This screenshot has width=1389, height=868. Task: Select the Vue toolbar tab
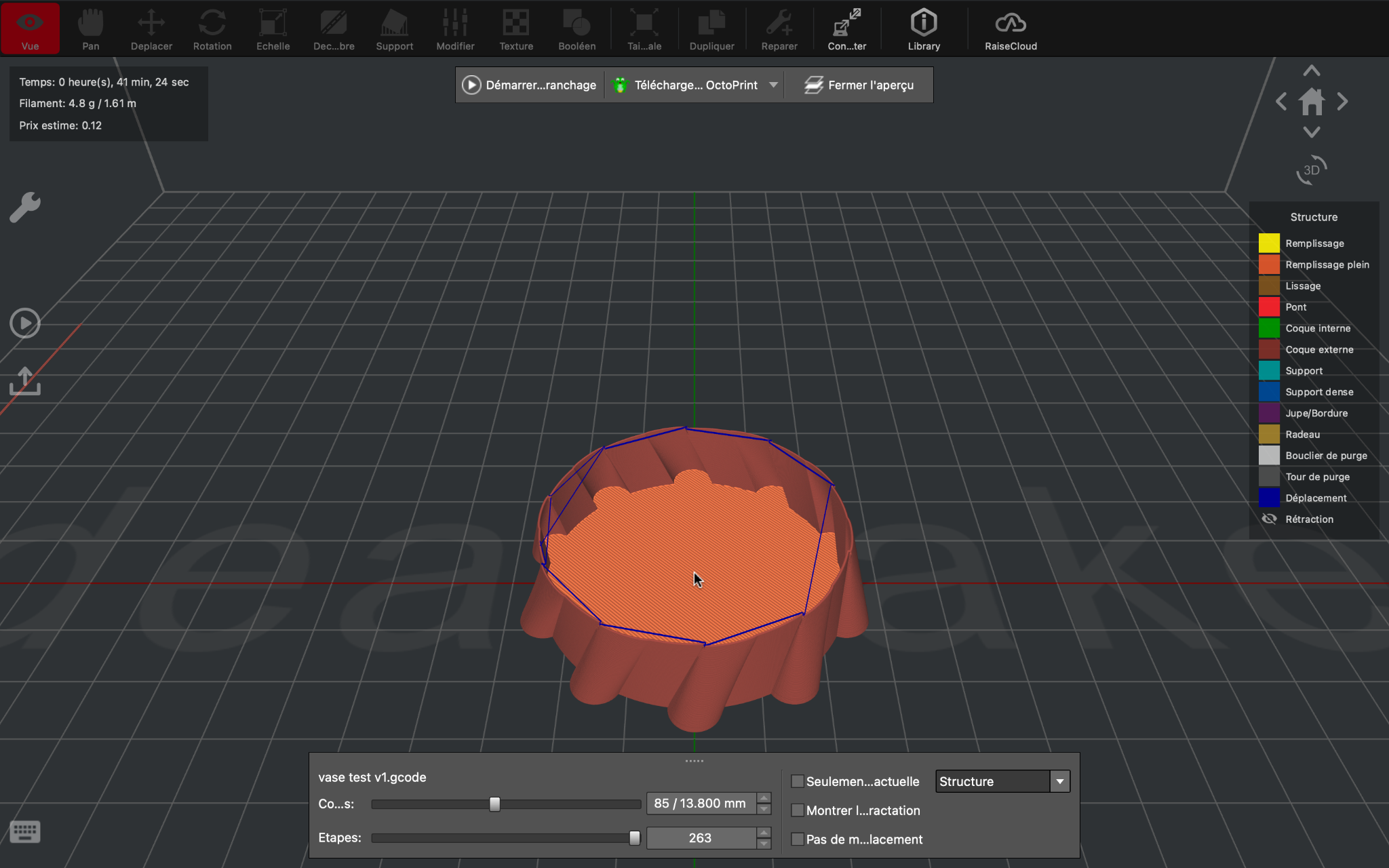click(x=30, y=29)
